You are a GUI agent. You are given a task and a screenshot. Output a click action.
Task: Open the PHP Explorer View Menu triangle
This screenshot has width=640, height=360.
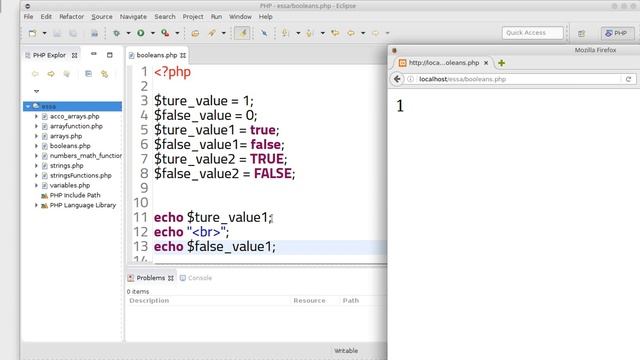(x=36, y=91)
